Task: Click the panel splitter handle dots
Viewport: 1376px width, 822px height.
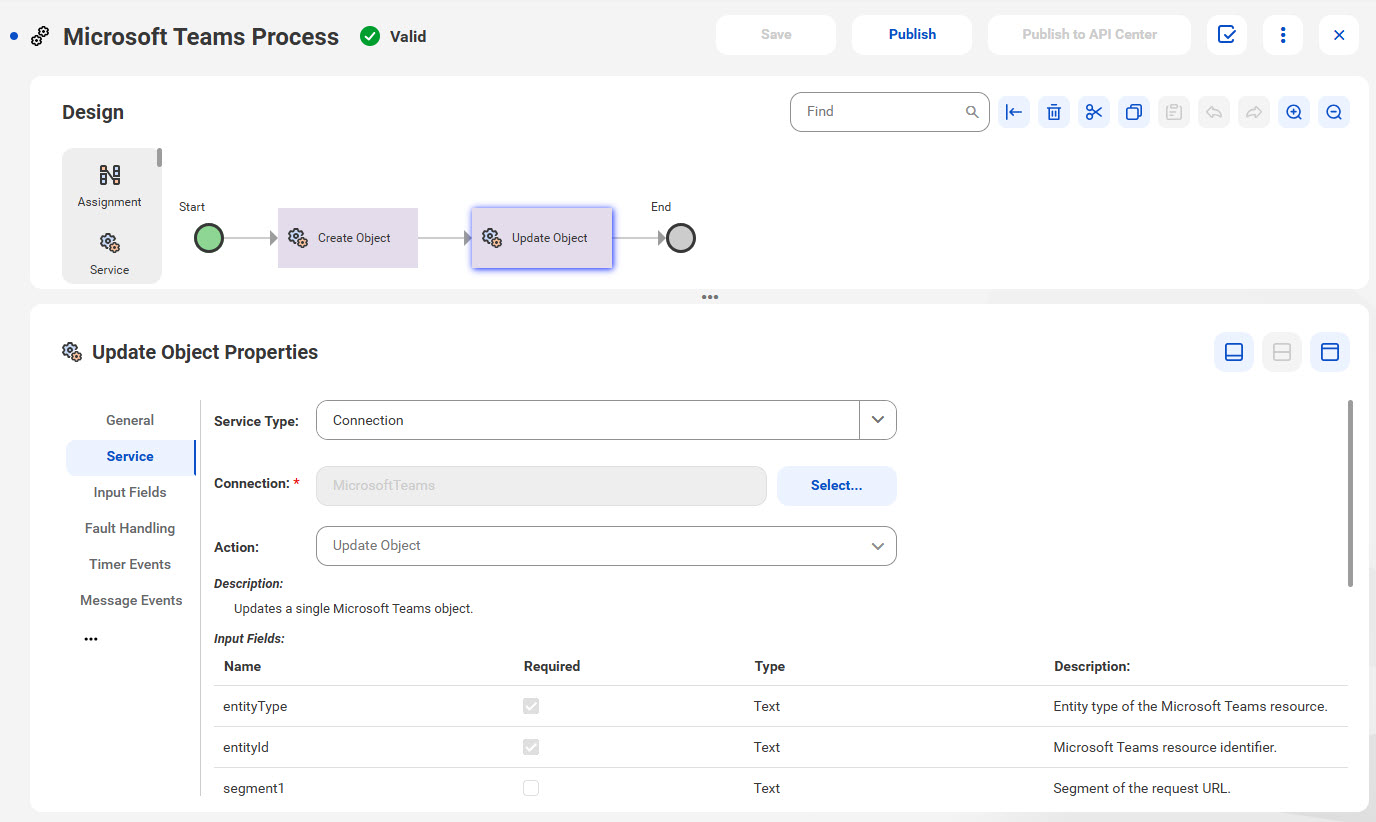Action: click(710, 297)
